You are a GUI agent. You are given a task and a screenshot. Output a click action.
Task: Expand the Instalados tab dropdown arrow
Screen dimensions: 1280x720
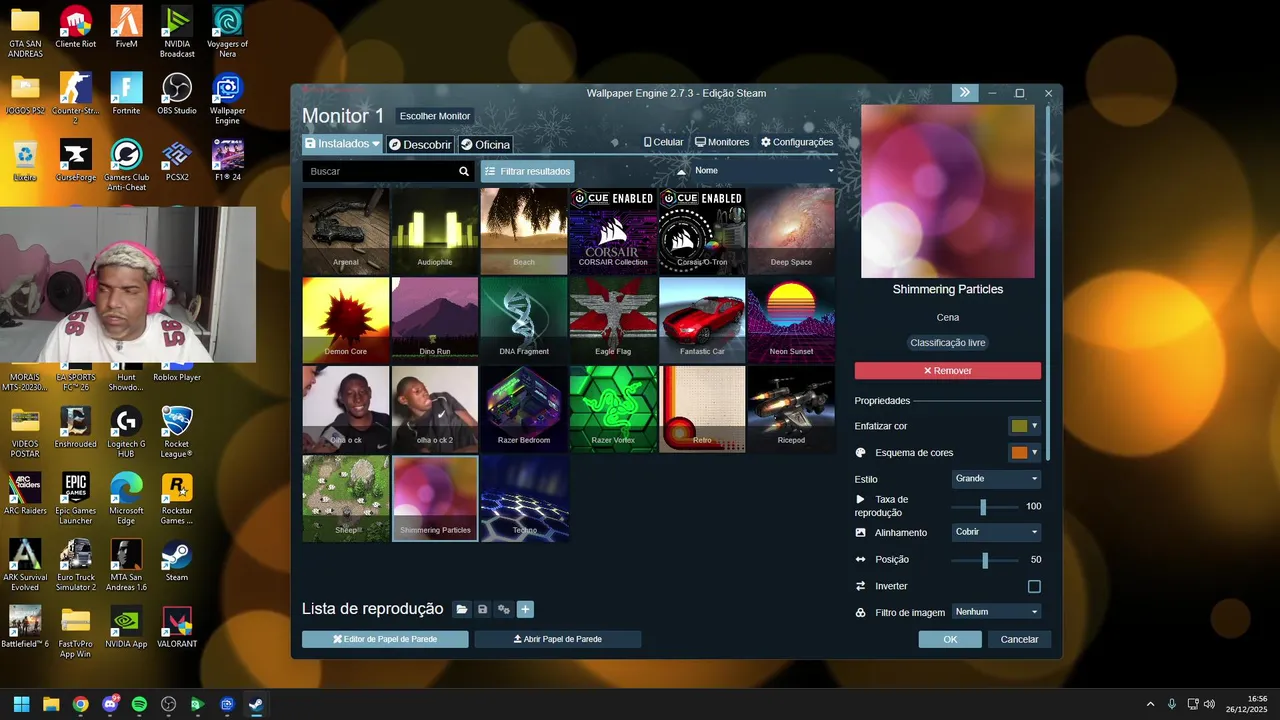click(376, 144)
